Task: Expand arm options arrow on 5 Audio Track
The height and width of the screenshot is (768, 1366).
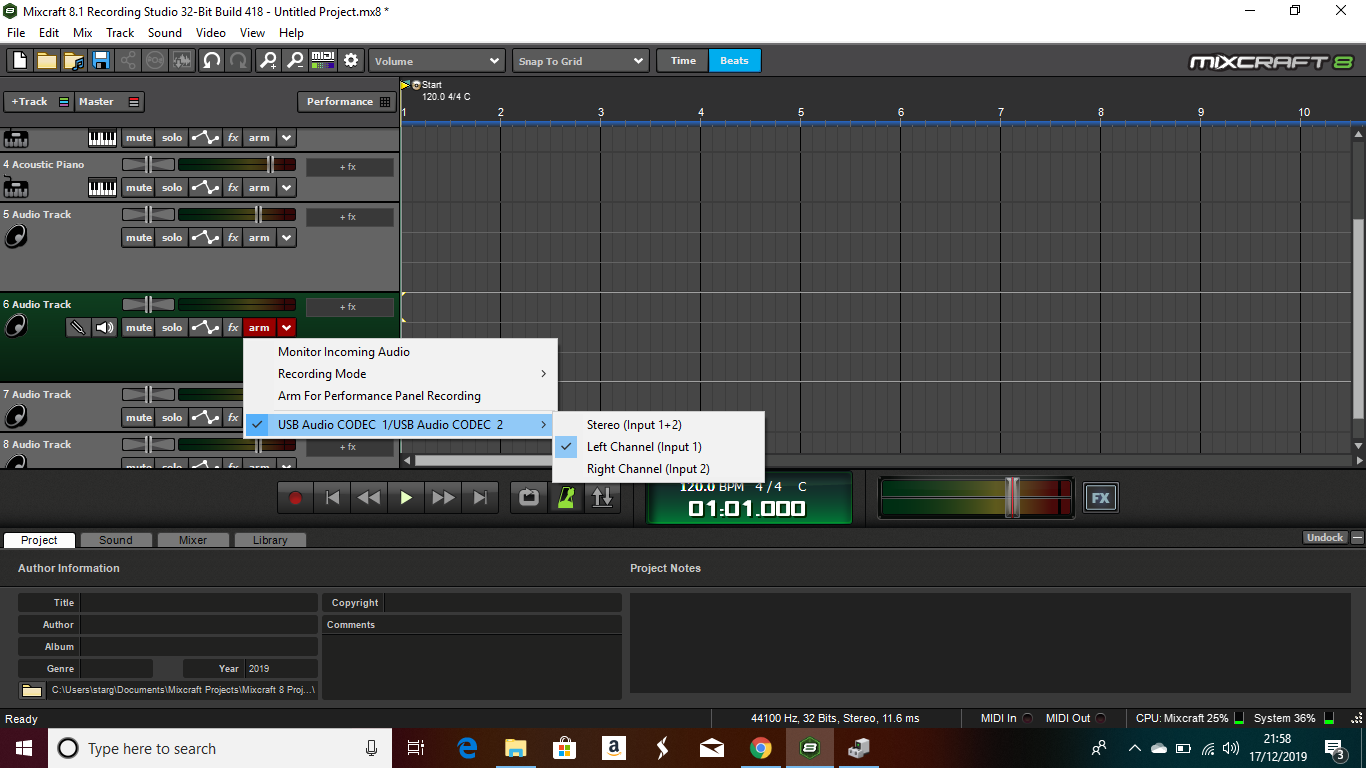Action: pos(287,238)
